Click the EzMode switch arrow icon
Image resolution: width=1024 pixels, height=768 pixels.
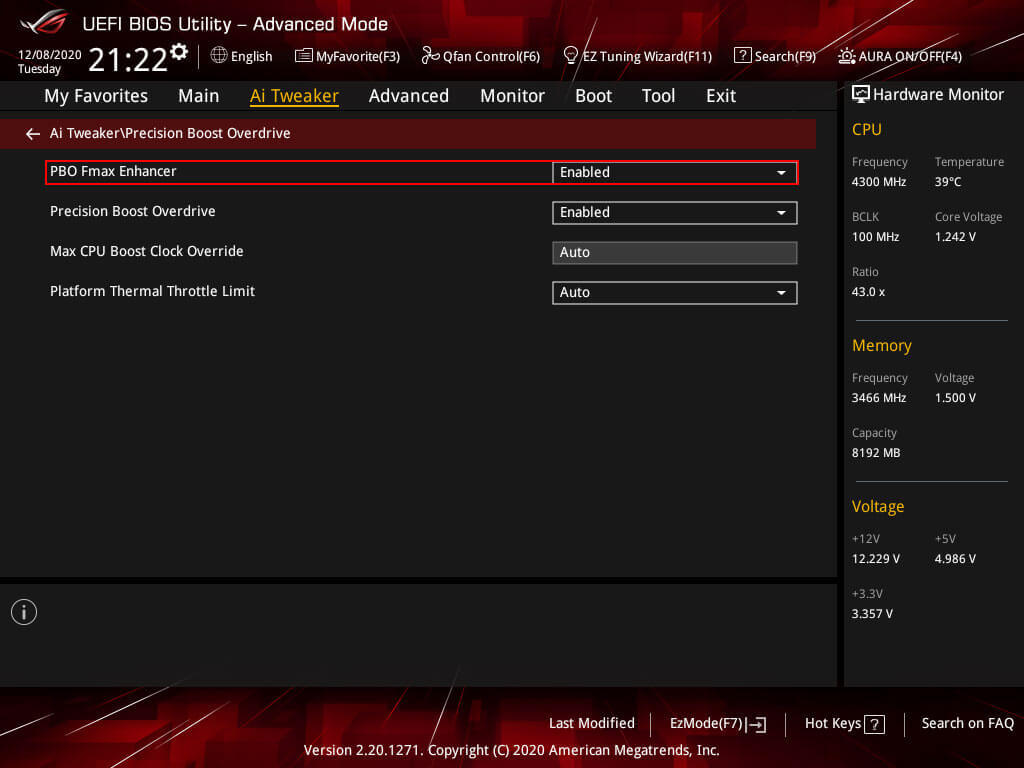[x=757, y=724]
